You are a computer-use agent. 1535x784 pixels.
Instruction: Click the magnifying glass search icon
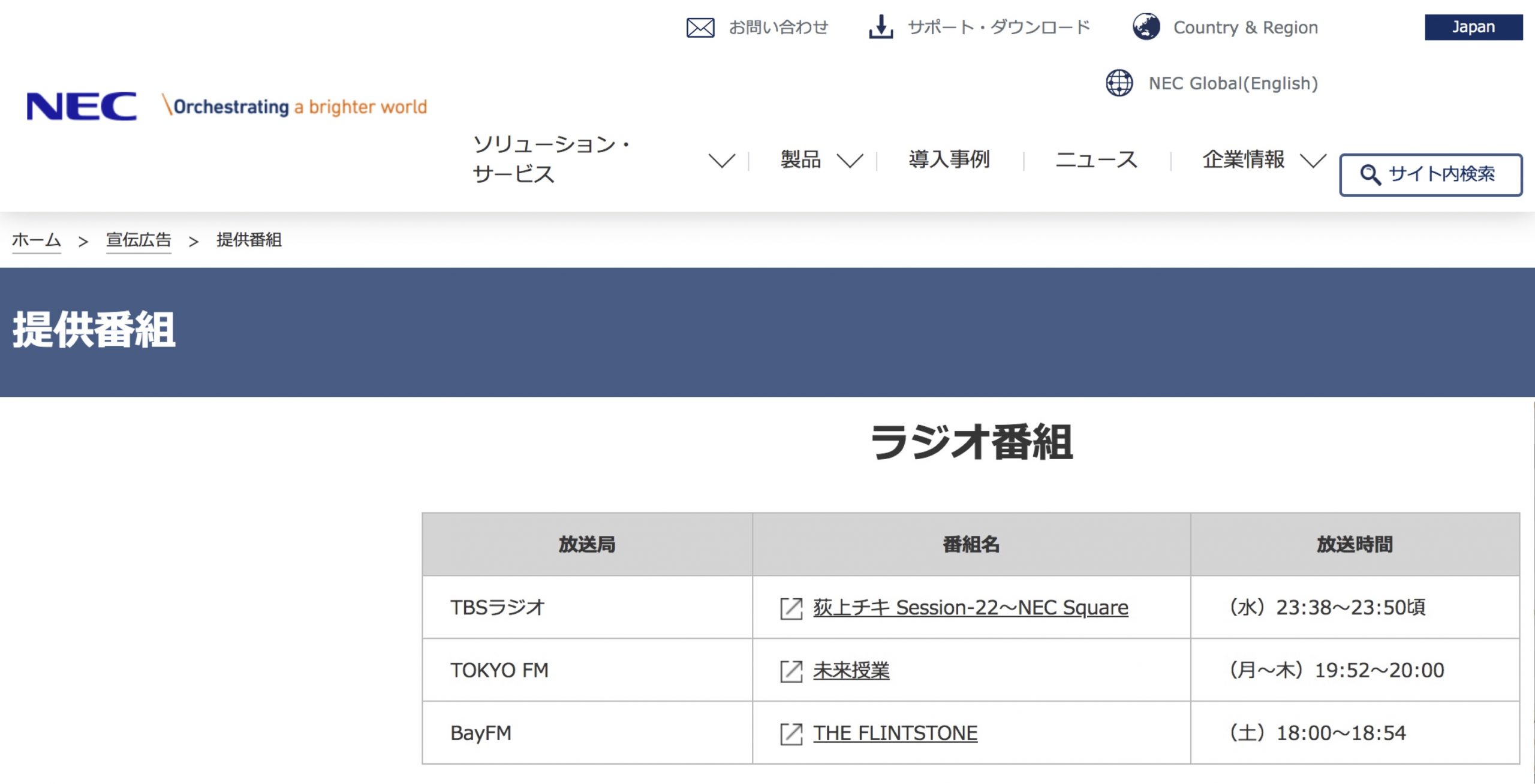[1370, 174]
